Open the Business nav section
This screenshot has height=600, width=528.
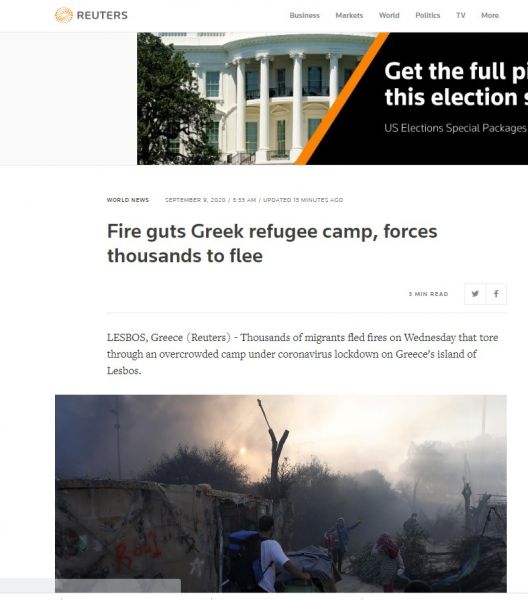305,15
